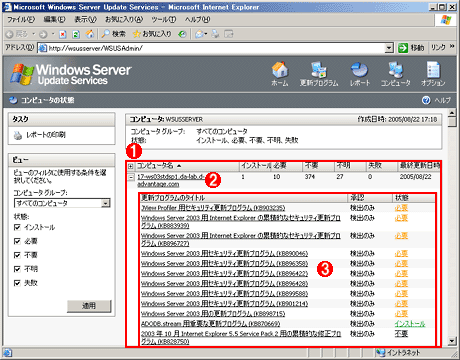Click the vertical scrollbar thumb
Viewport: 460px width, 360px height.
coord(452,122)
